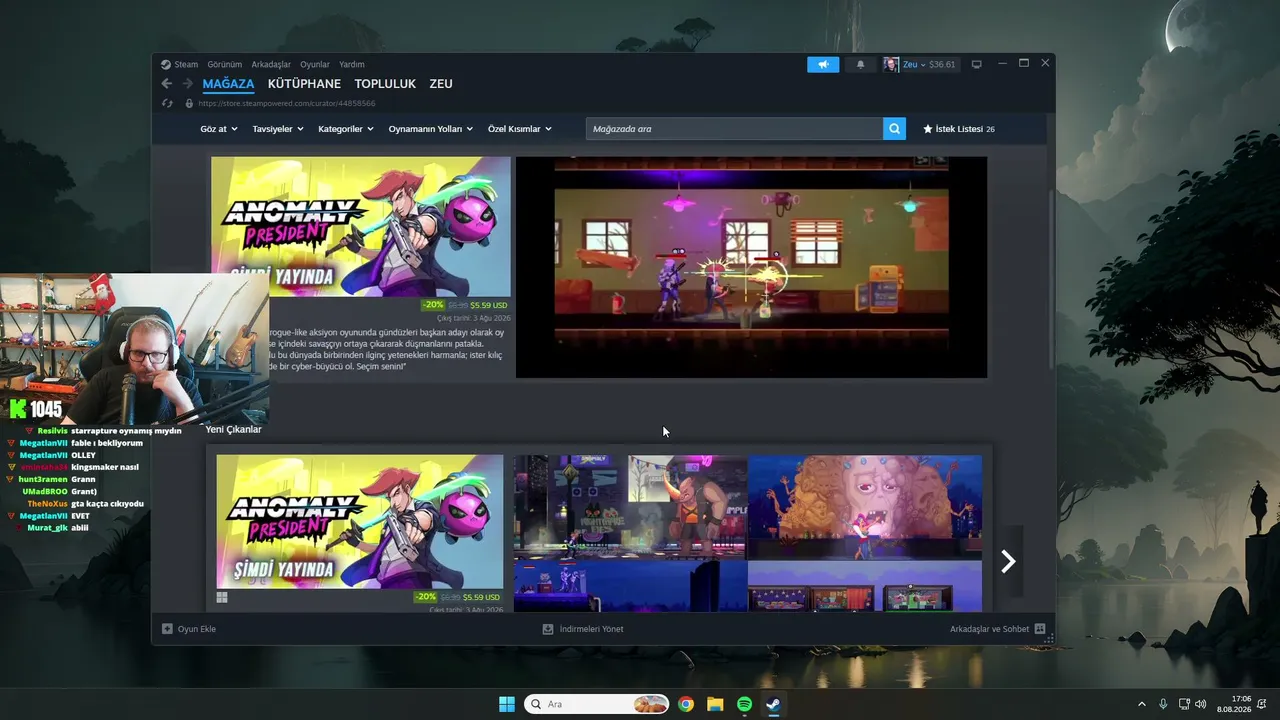Open the Windows Start menu
Image resolution: width=1280 pixels, height=720 pixels.
[507, 704]
